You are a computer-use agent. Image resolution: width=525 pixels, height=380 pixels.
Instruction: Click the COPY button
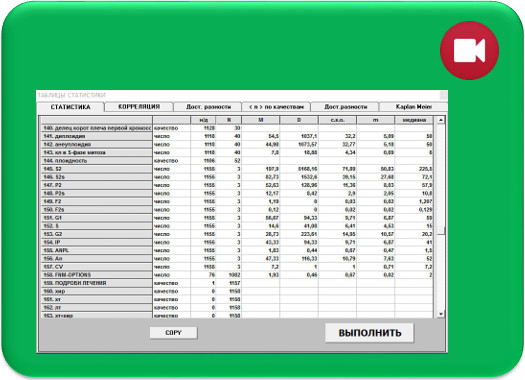click(x=173, y=333)
